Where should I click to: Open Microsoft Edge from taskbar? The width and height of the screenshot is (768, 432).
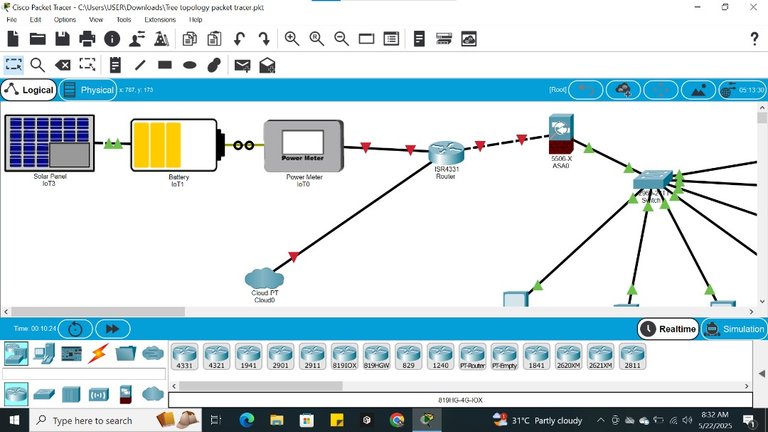pyautogui.click(x=247, y=420)
